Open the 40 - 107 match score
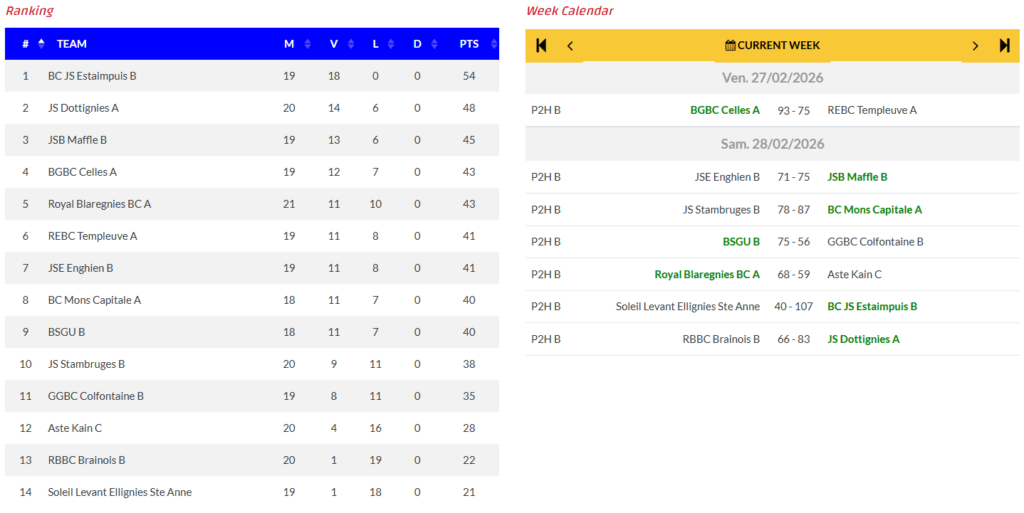The width and height of the screenshot is (1024, 513). (x=793, y=307)
